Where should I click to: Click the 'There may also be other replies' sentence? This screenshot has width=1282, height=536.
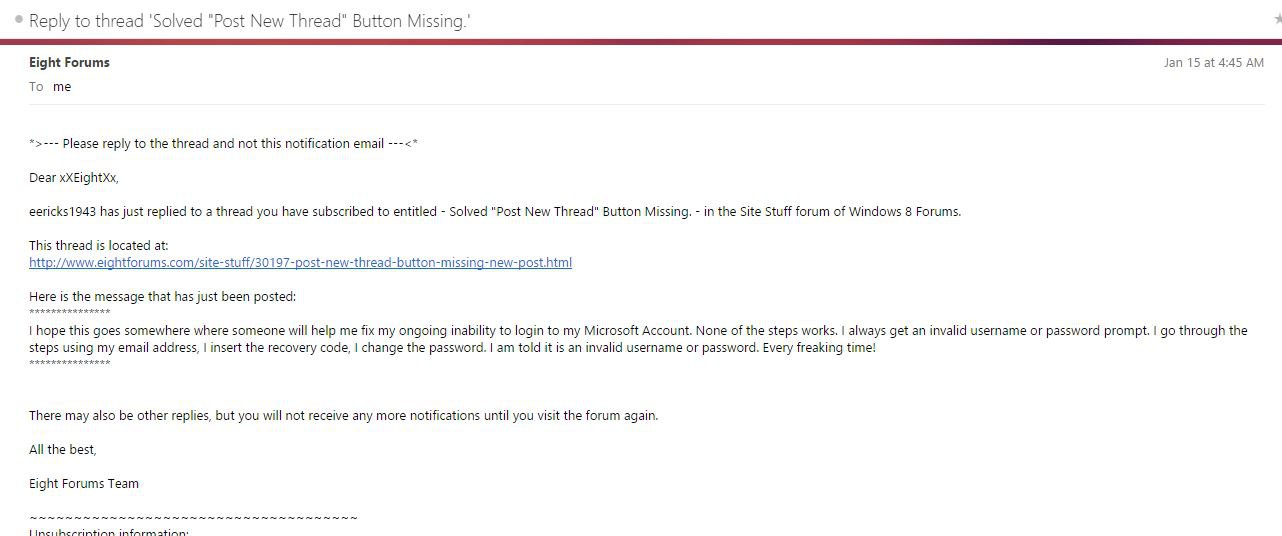click(x=344, y=416)
